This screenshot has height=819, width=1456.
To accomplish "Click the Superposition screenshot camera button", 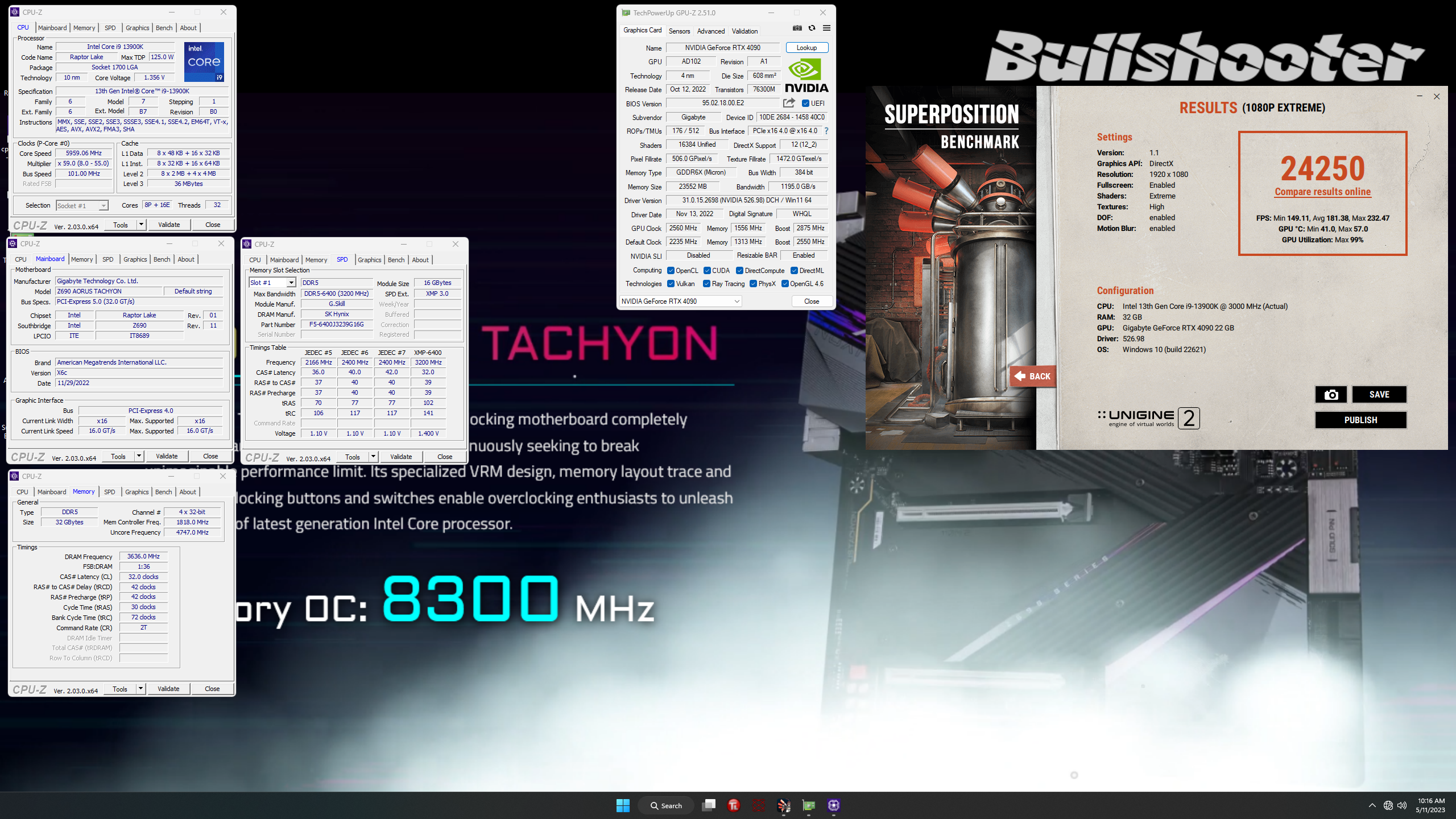I will click(x=1331, y=394).
